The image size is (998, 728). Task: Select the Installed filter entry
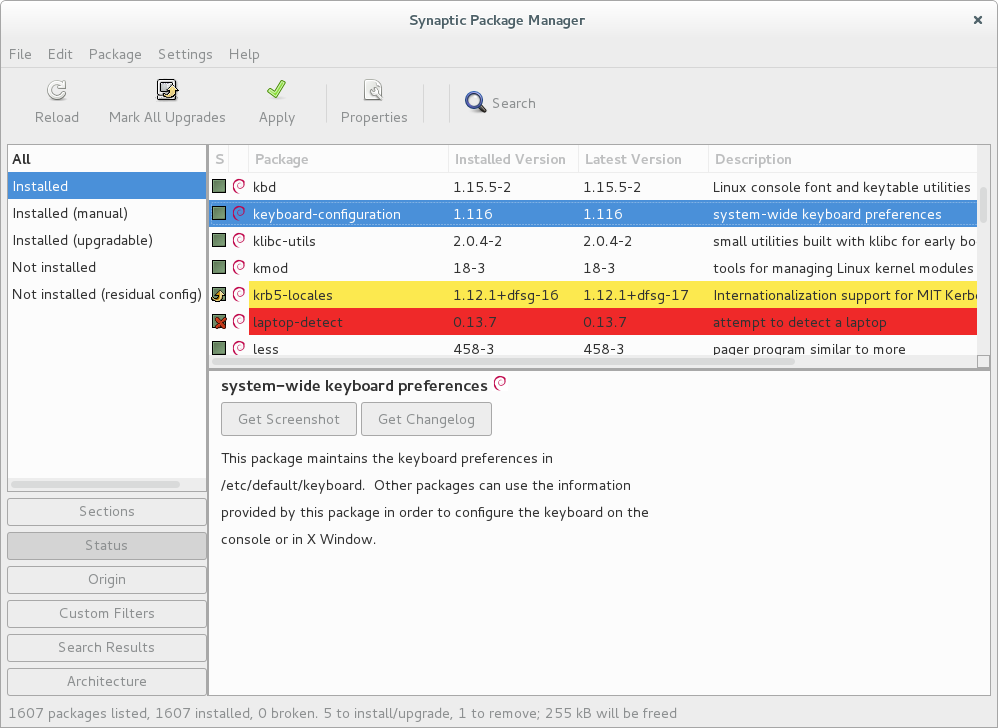(x=107, y=186)
